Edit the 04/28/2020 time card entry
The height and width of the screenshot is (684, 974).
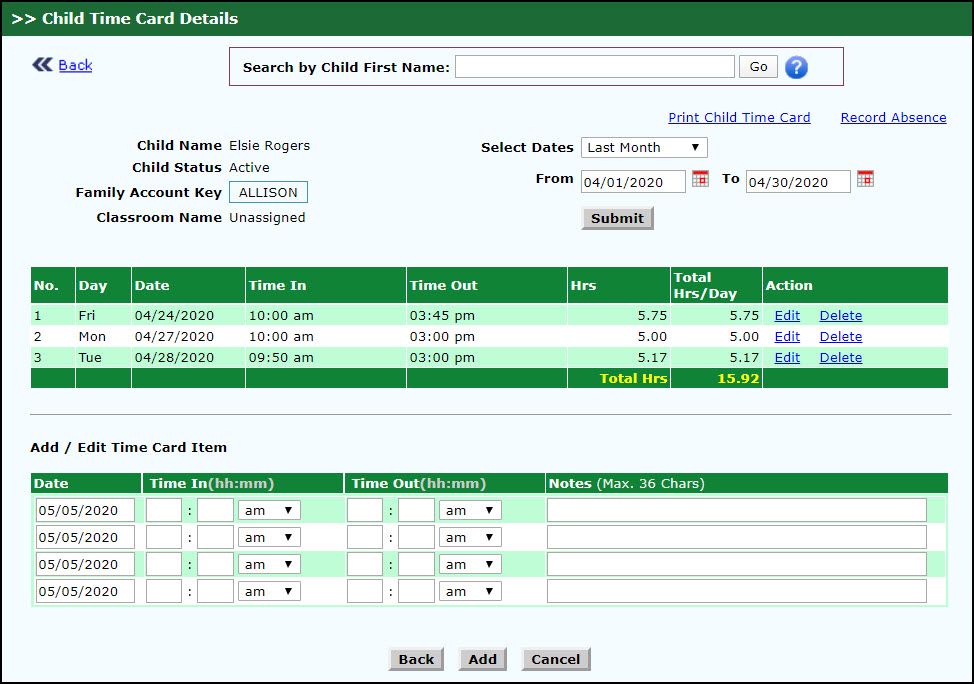click(x=786, y=357)
